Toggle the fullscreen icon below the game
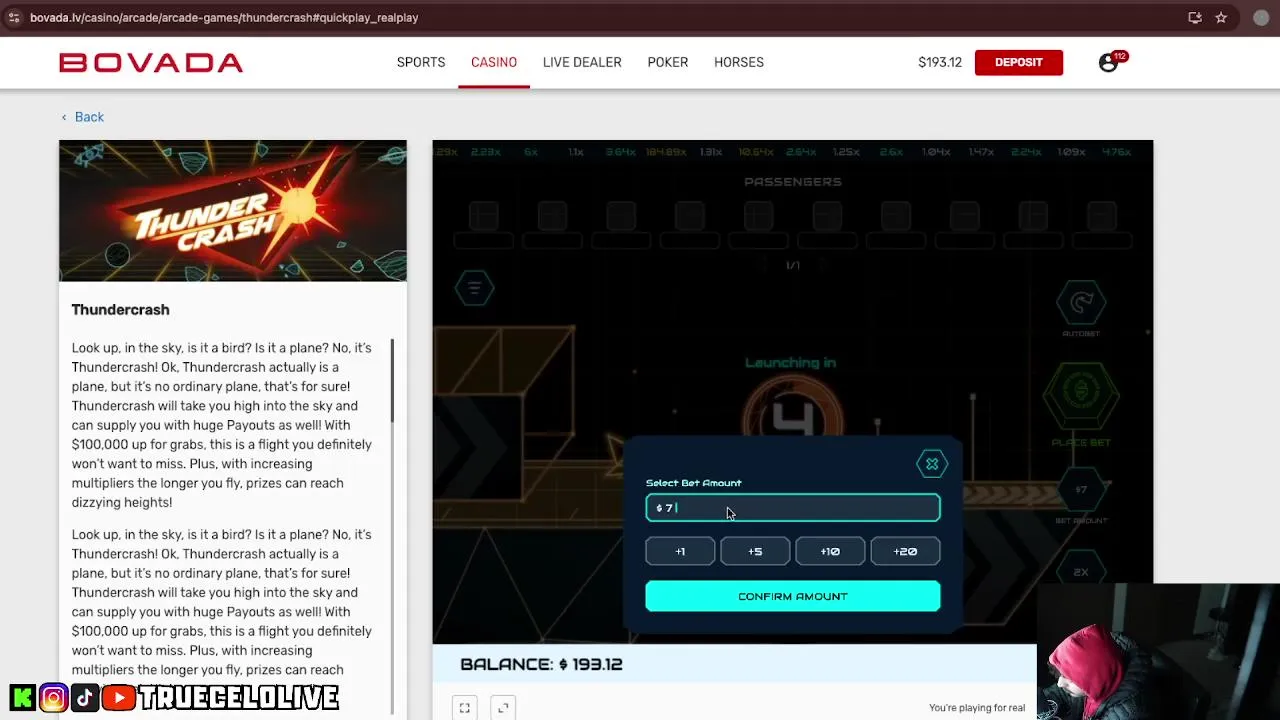Screen dimensions: 1280x720 tap(465, 708)
